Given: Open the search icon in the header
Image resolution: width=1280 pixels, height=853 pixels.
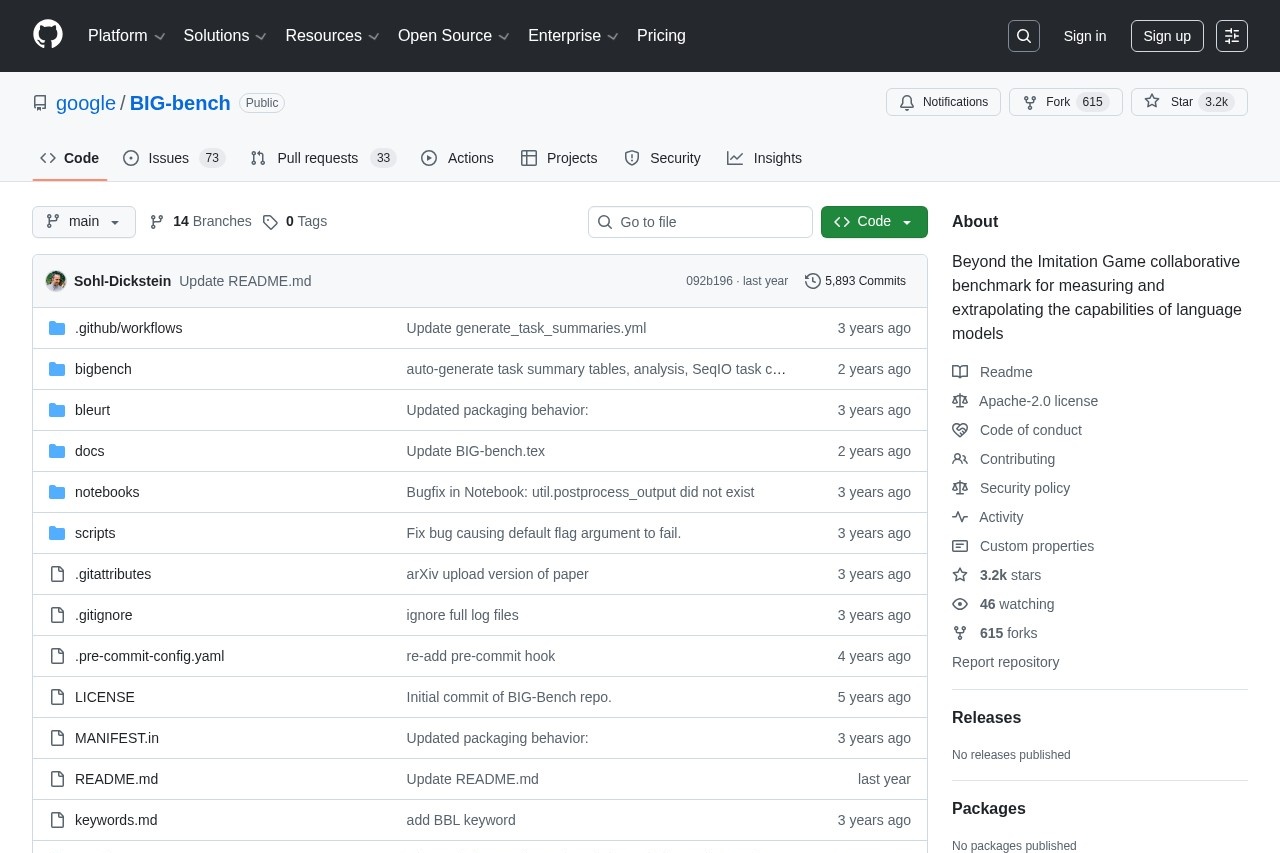Looking at the screenshot, I should click(x=1023, y=35).
